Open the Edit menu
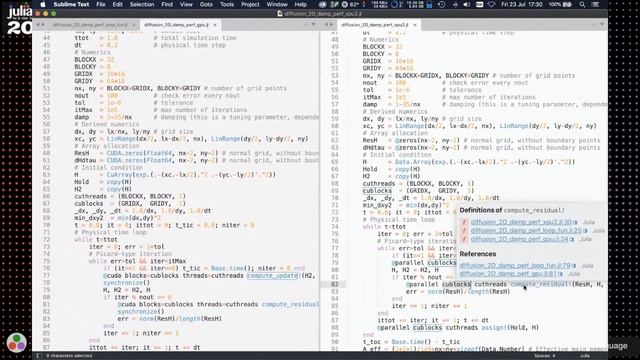 coord(118,4)
